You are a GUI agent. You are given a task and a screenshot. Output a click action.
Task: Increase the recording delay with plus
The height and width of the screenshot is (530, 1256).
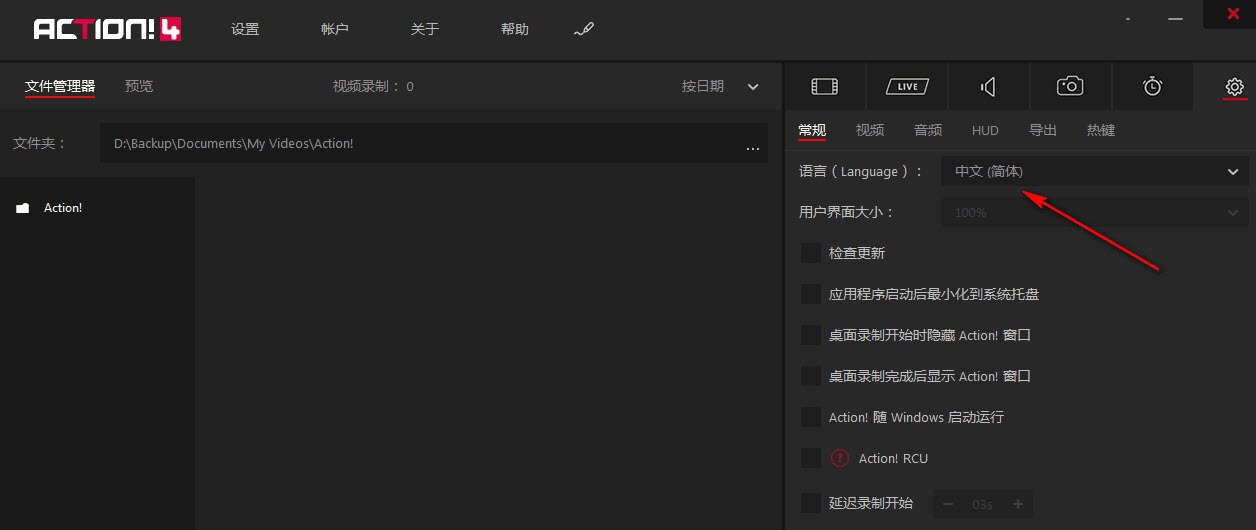coord(1017,504)
